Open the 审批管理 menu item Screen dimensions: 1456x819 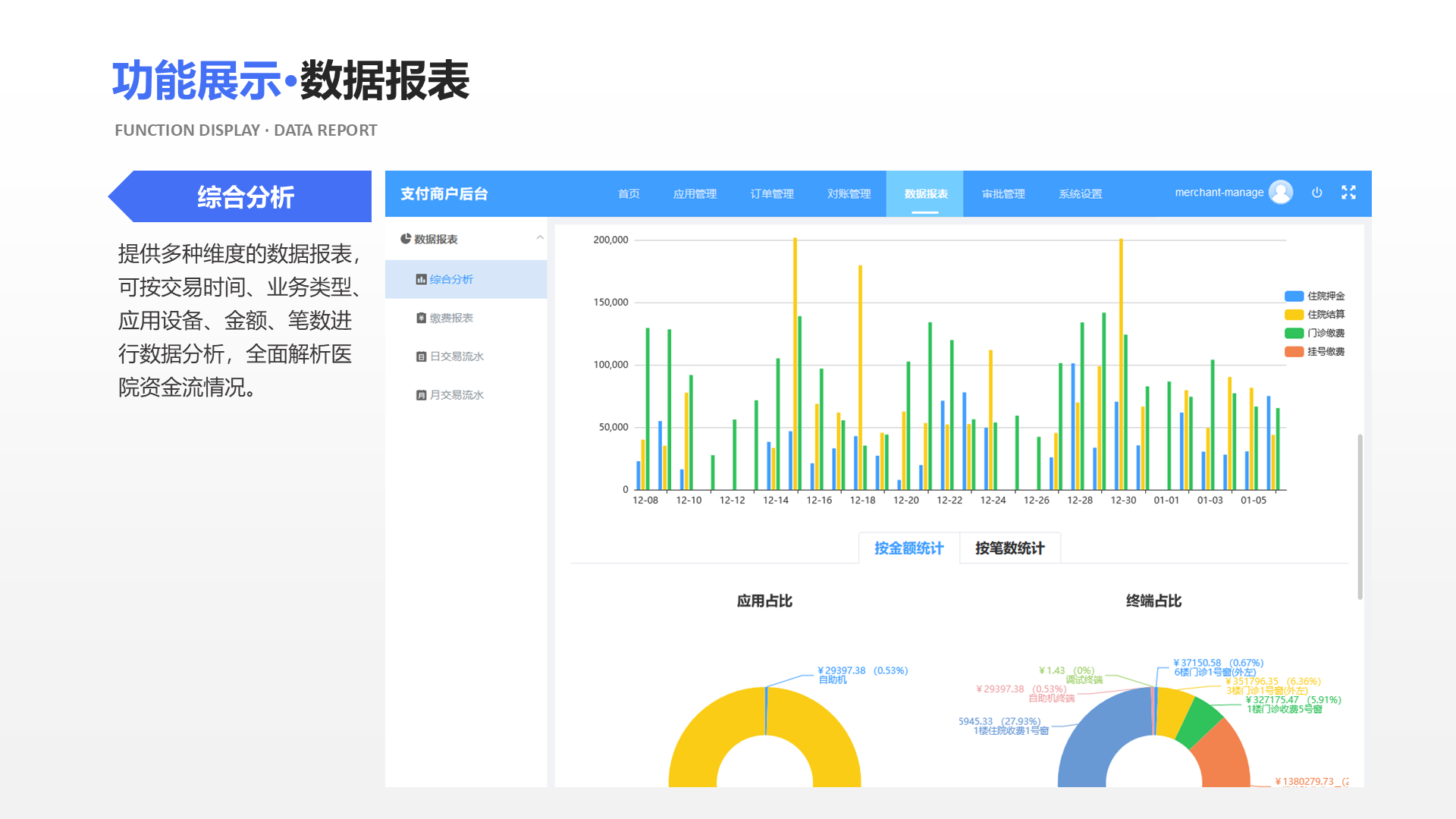(1001, 193)
